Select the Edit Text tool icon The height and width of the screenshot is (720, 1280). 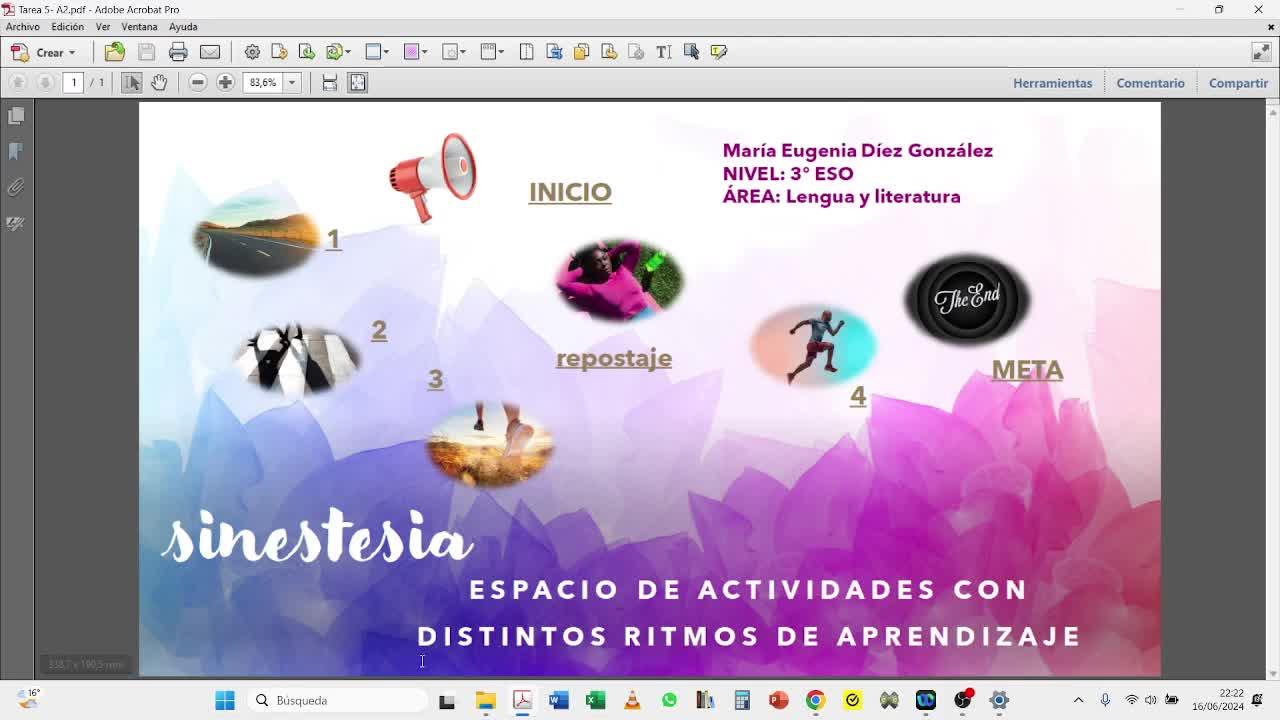pyautogui.click(x=663, y=52)
